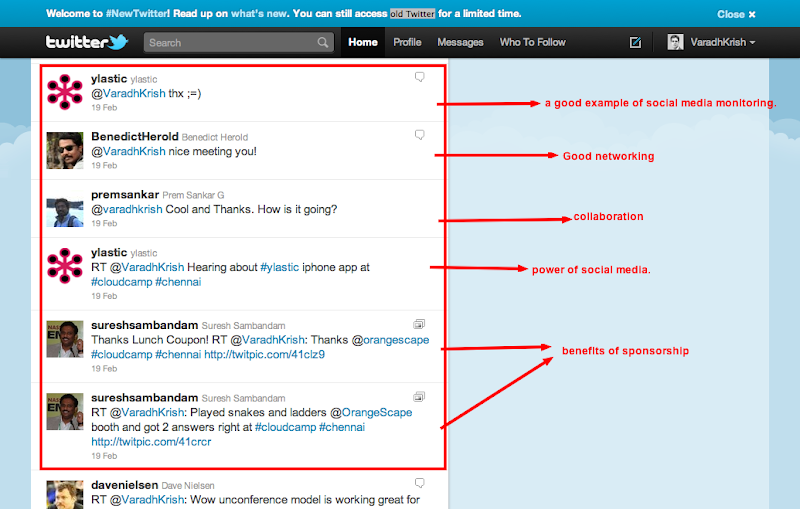The image size is (800, 509).
Task: Click davenielsen profile photo
Action: click(65, 494)
